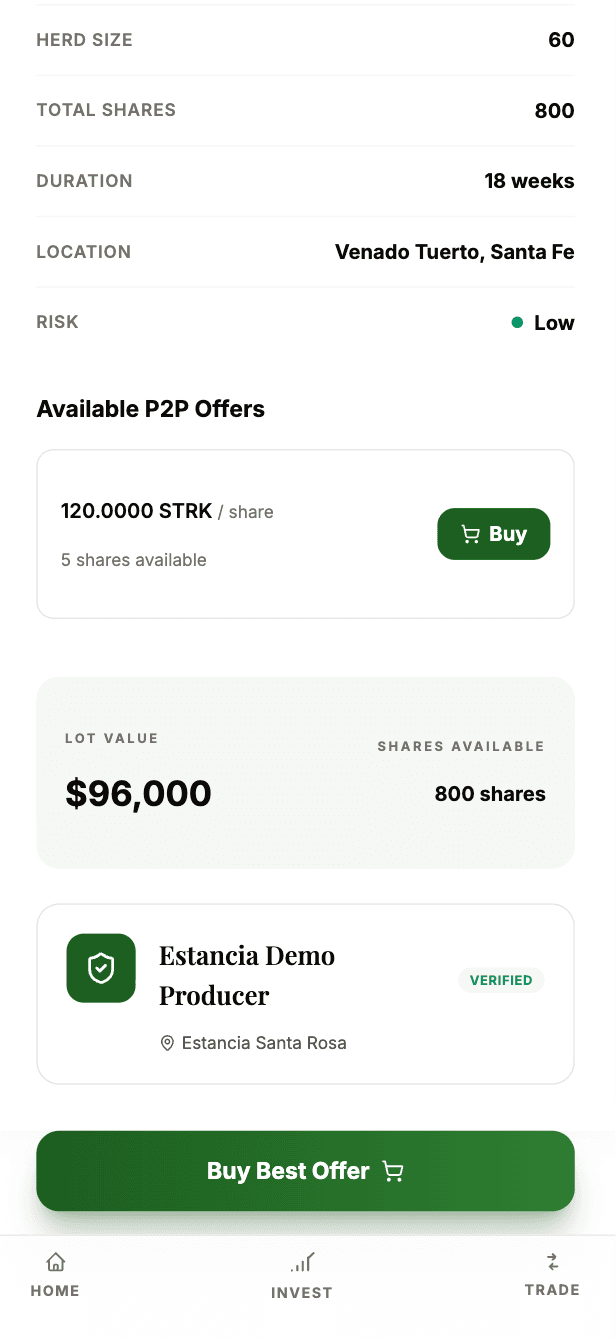Tap the Home icon in bottom navigation

pos(55,1262)
